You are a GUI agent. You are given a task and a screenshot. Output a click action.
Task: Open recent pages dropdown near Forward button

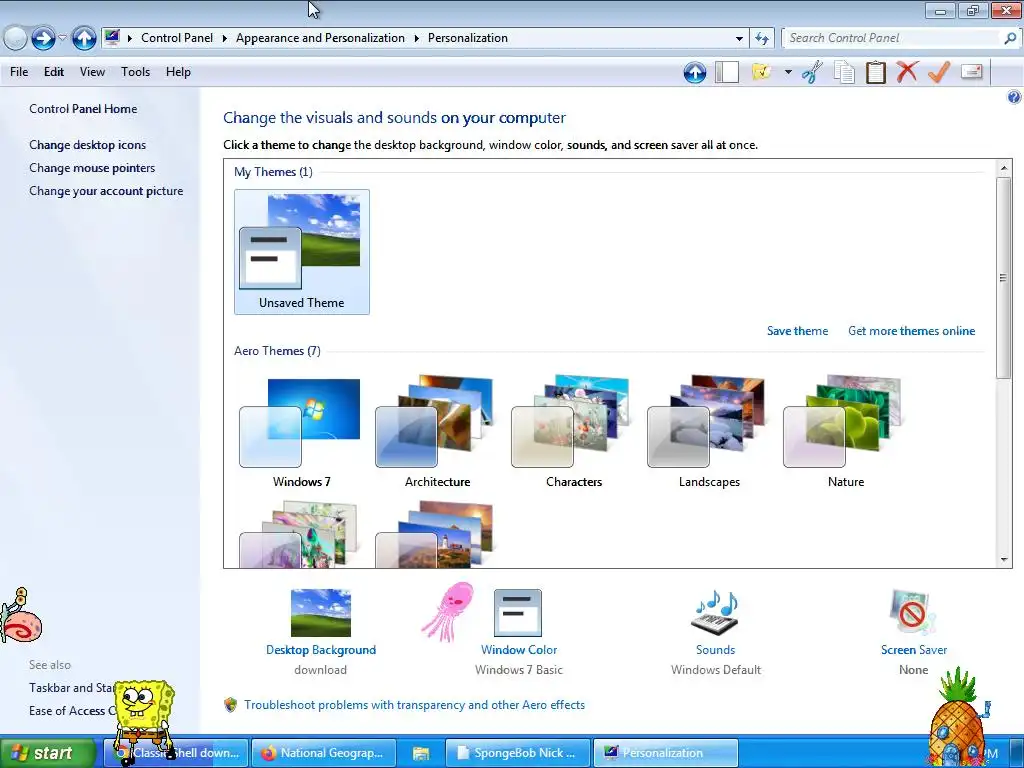click(x=62, y=38)
